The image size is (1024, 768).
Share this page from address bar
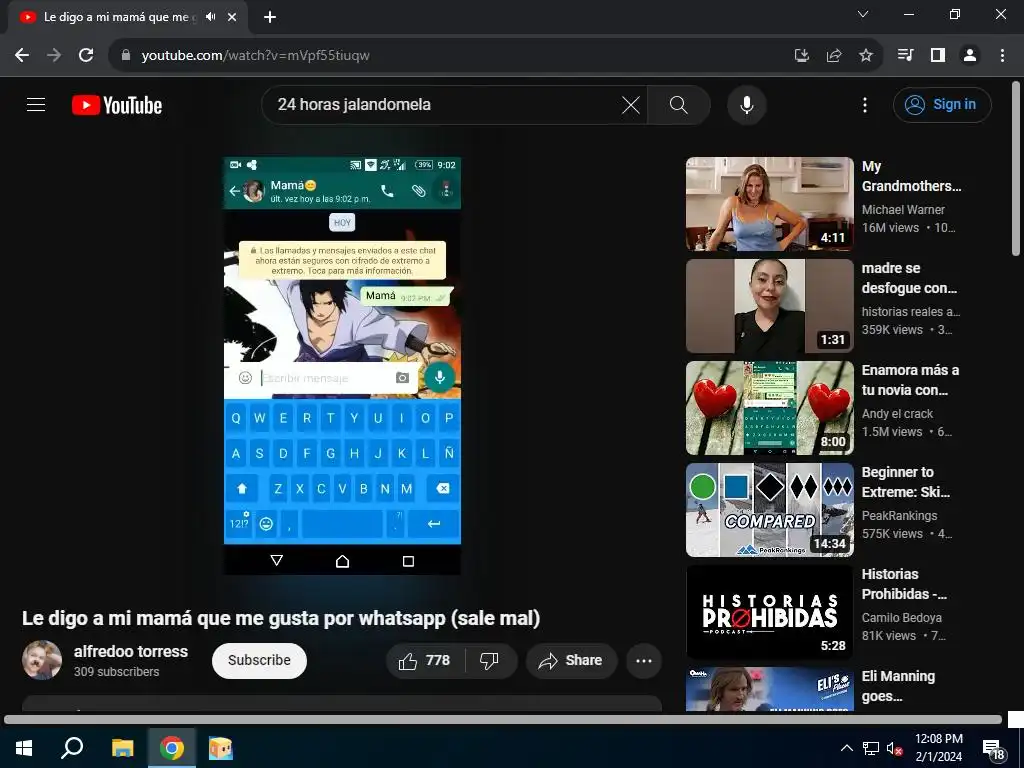(x=834, y=56)
